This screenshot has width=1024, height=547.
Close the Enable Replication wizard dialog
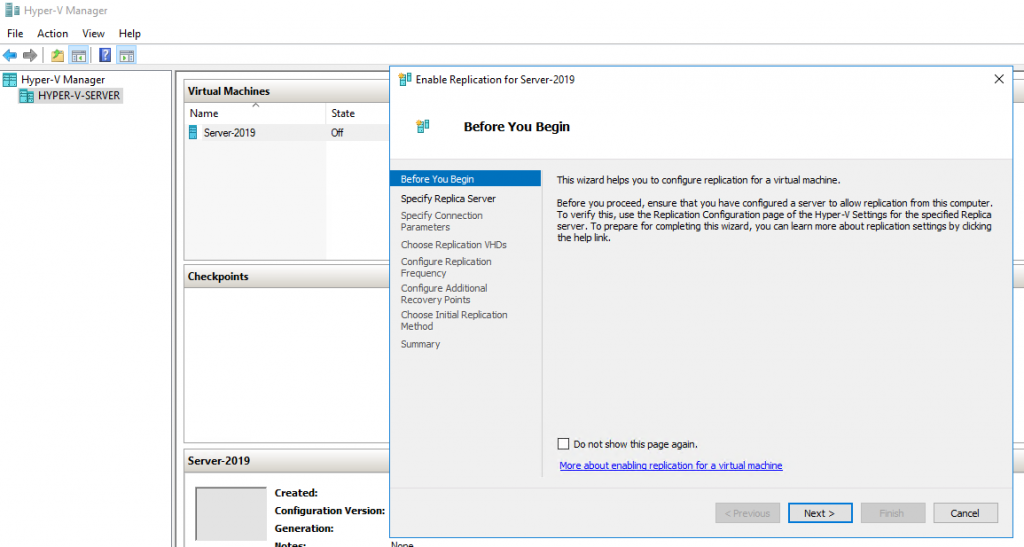(x=999, y=79)
